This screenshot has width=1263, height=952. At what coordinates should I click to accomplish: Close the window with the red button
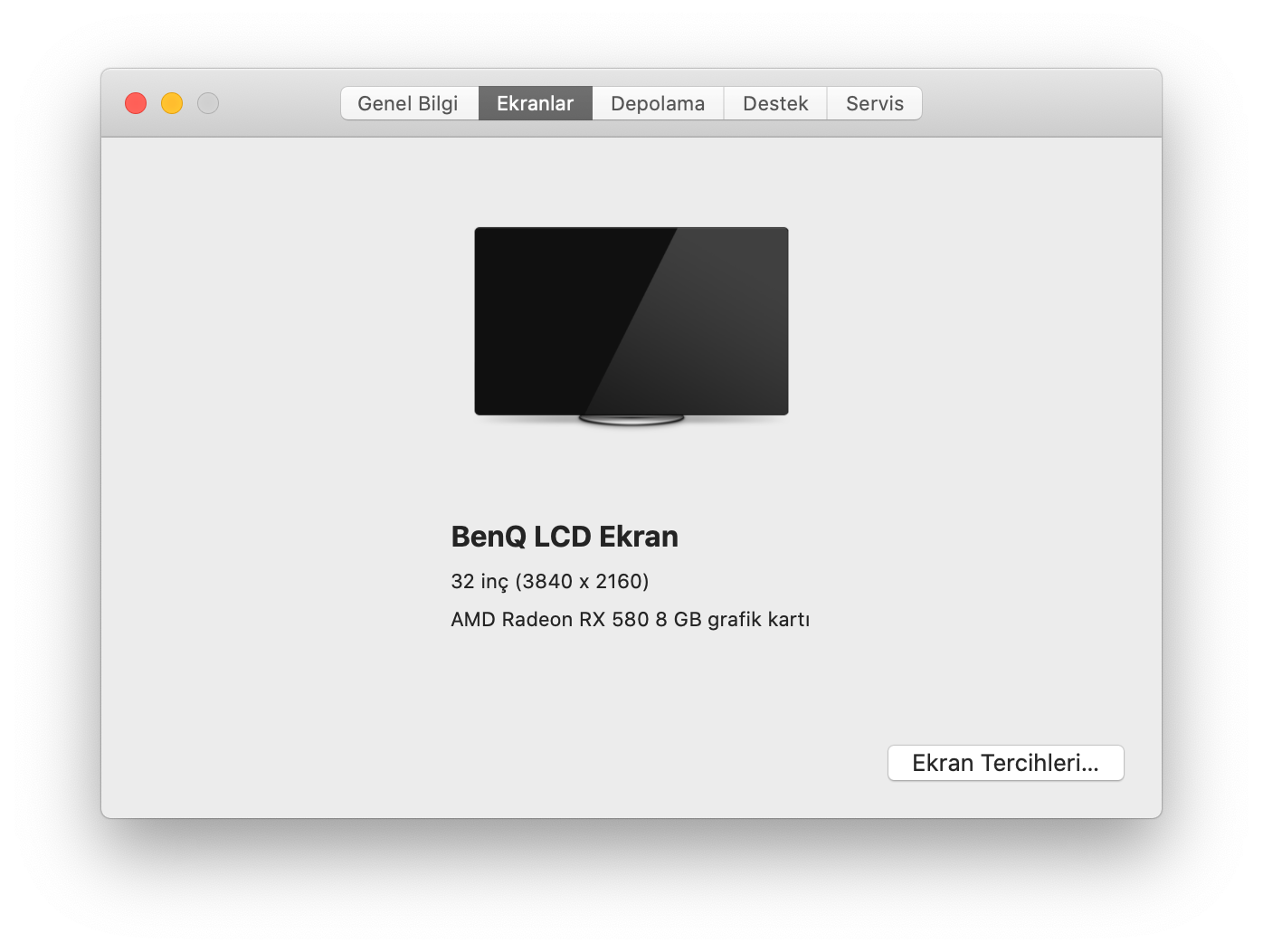[136, 103]
